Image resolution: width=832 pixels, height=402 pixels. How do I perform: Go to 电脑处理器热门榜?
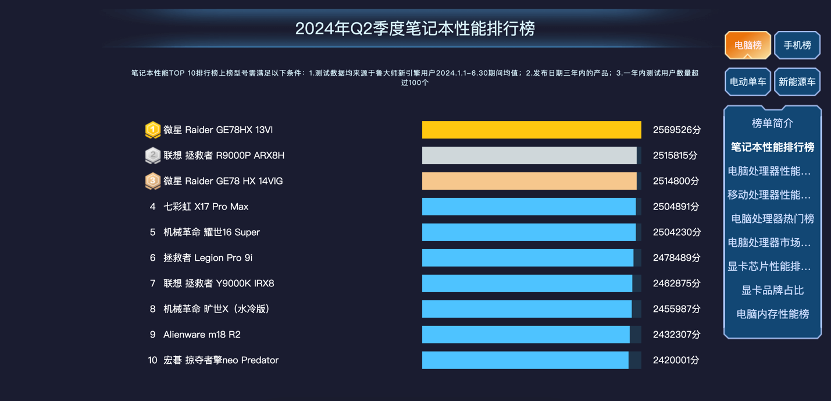point(773,219)
